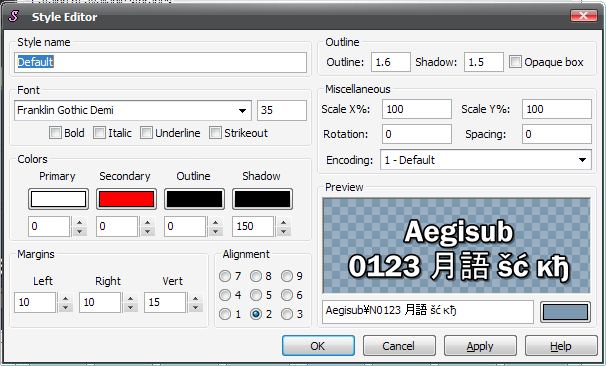Click the preview text input field
Viewport: 606px width, 366px height.
[x=428, y=312]
